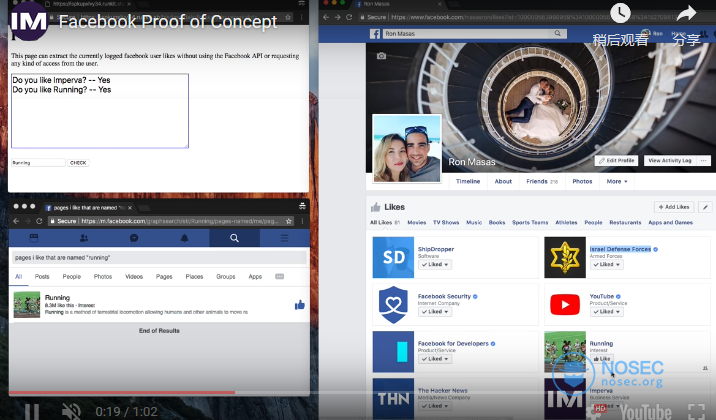This screenshot has width=716, height=420.
Task: Open the Facebook Proof of Concept title
Action: click(168, 21)
